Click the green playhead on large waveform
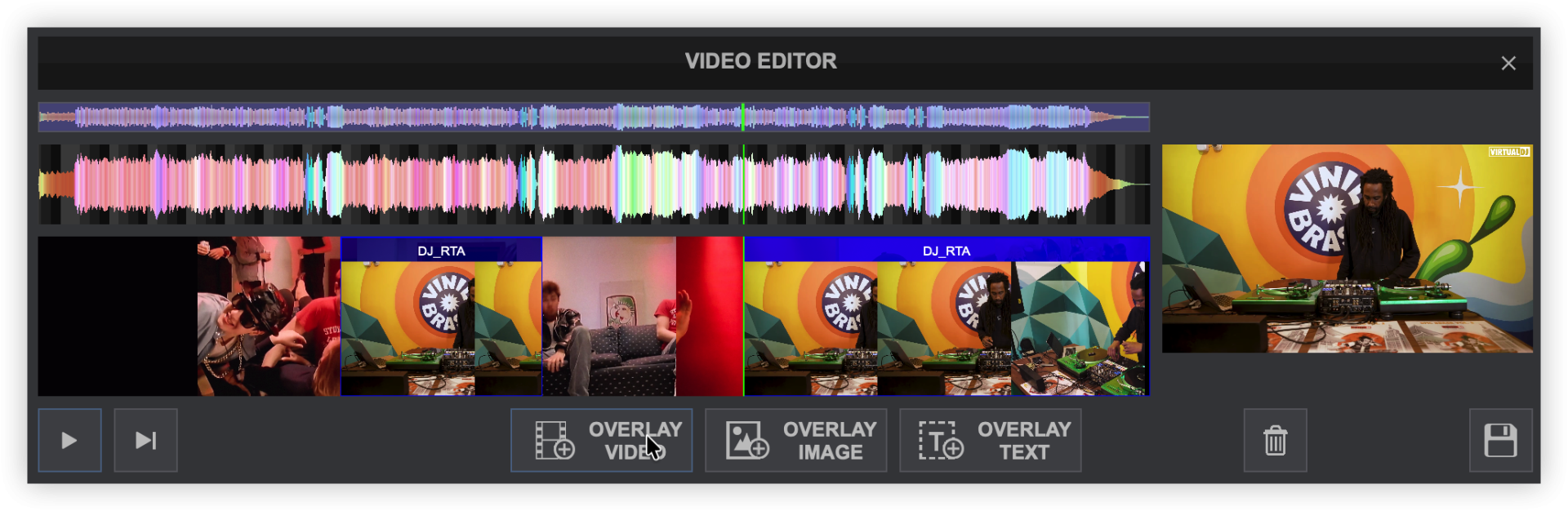The width and height of the screenshot is (1568, 511). click(743, 184)
